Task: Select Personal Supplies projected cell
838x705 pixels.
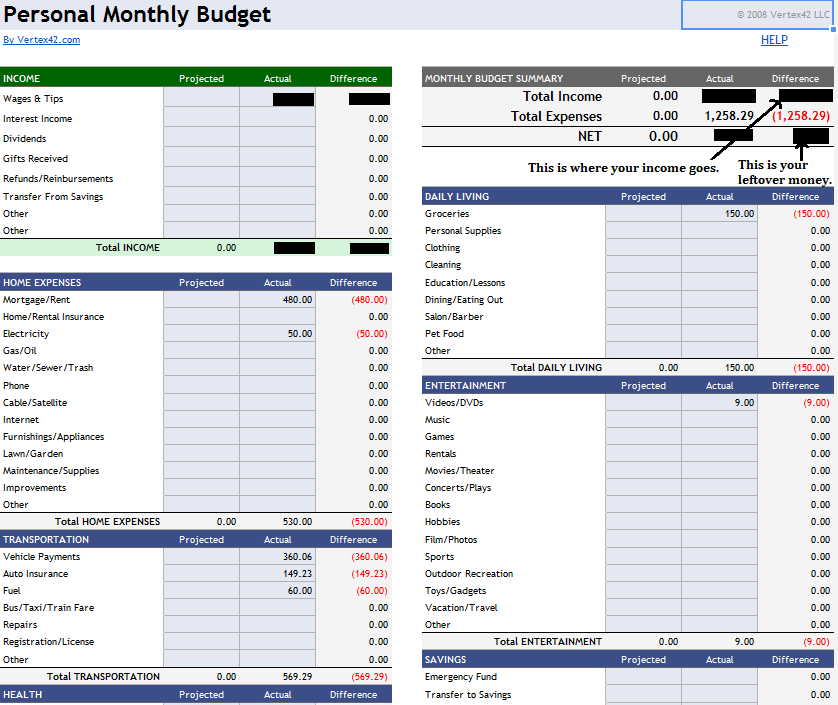Action: (643, 231)
